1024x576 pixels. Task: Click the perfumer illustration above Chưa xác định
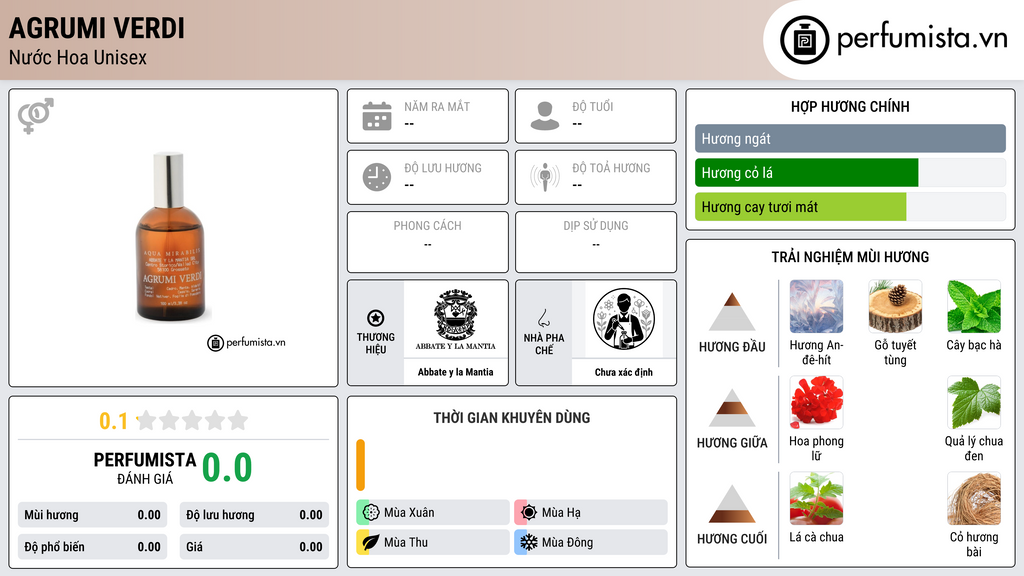point(624,319)
